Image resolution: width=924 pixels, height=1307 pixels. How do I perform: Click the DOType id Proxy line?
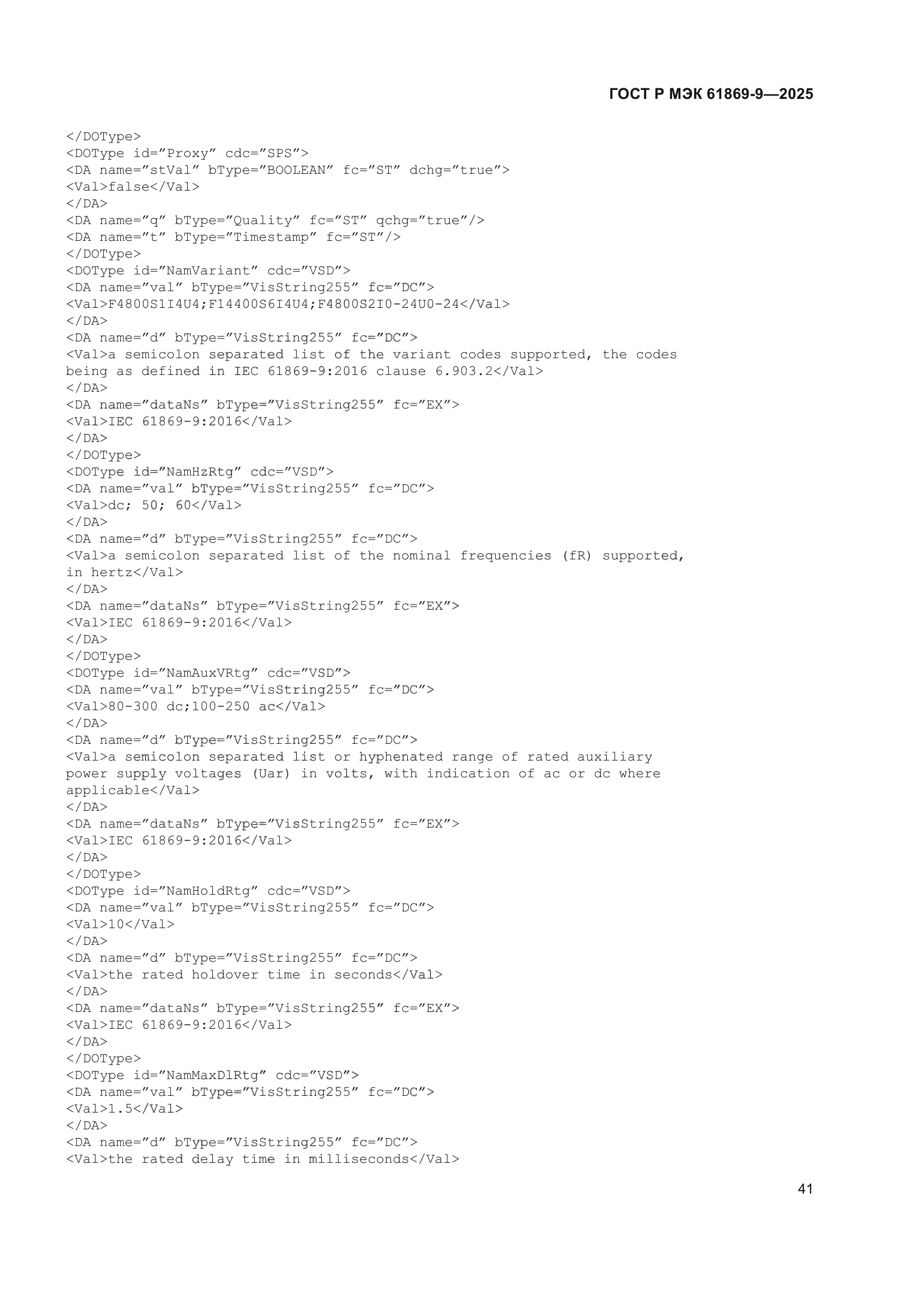pyautogui.click(x=187, y=154)
